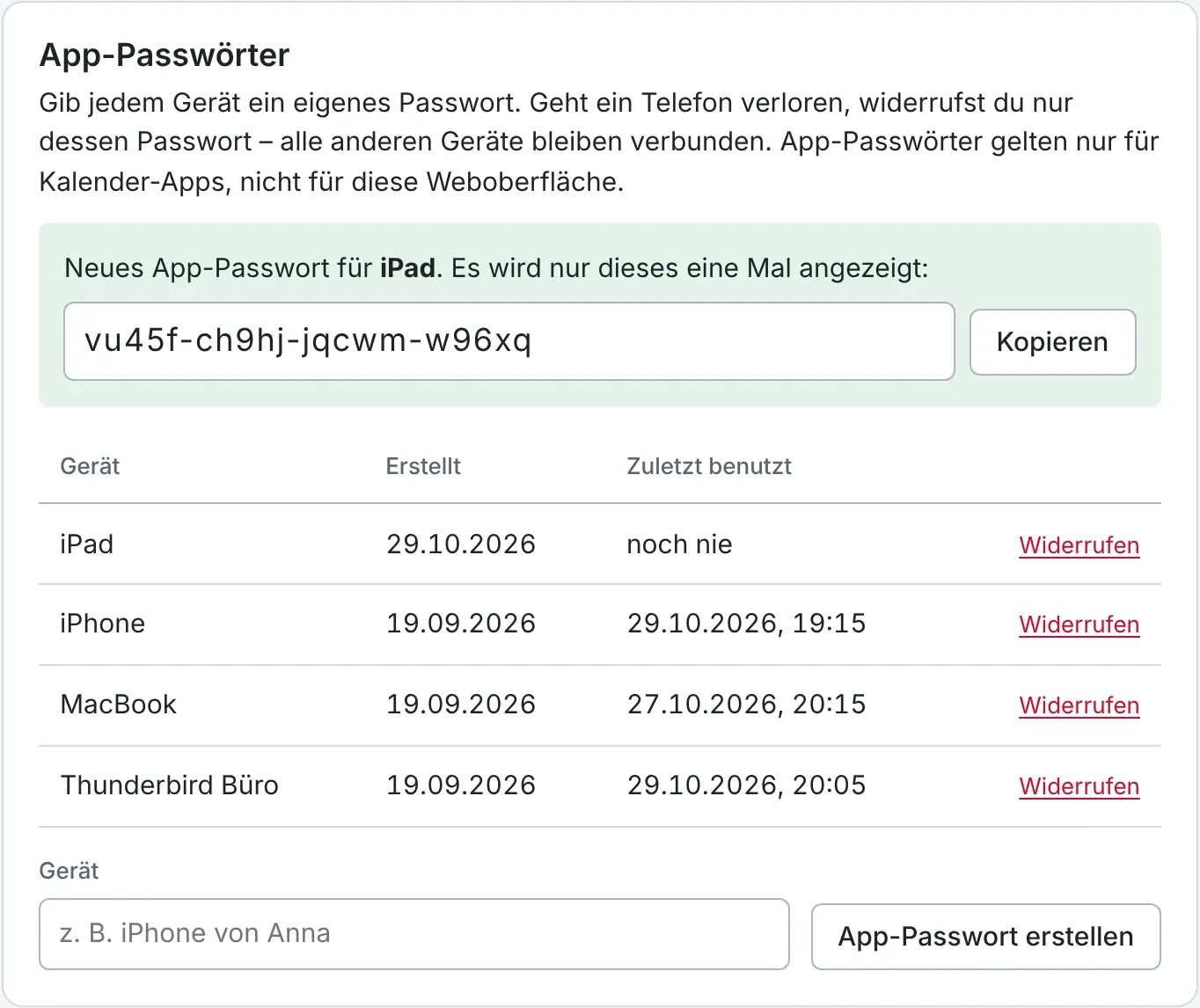Click the generated password field
This screenshot has width=1200, height=1008.
pyautogui.click(x=509, y=341)
